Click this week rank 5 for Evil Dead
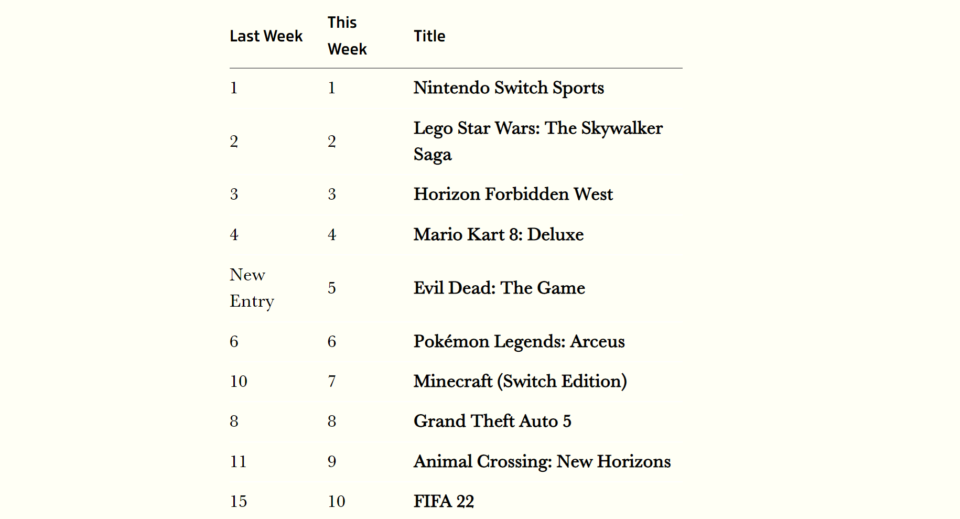960x519 pixels. (x=331, y=288)
